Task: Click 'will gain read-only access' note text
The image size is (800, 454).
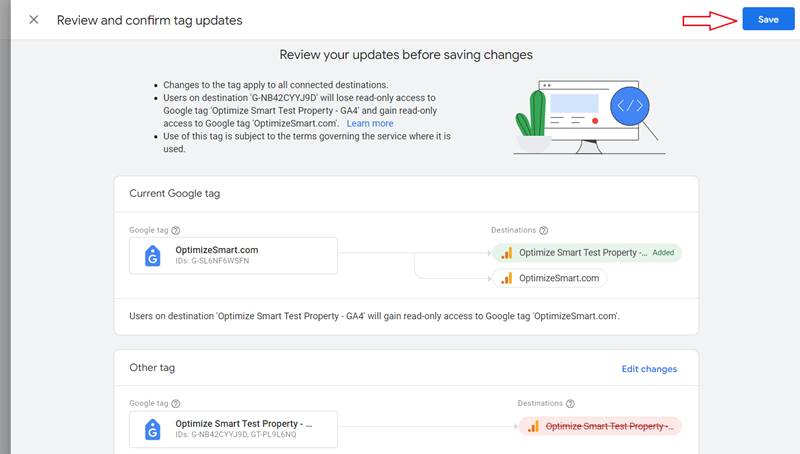Action: (374, 316)
